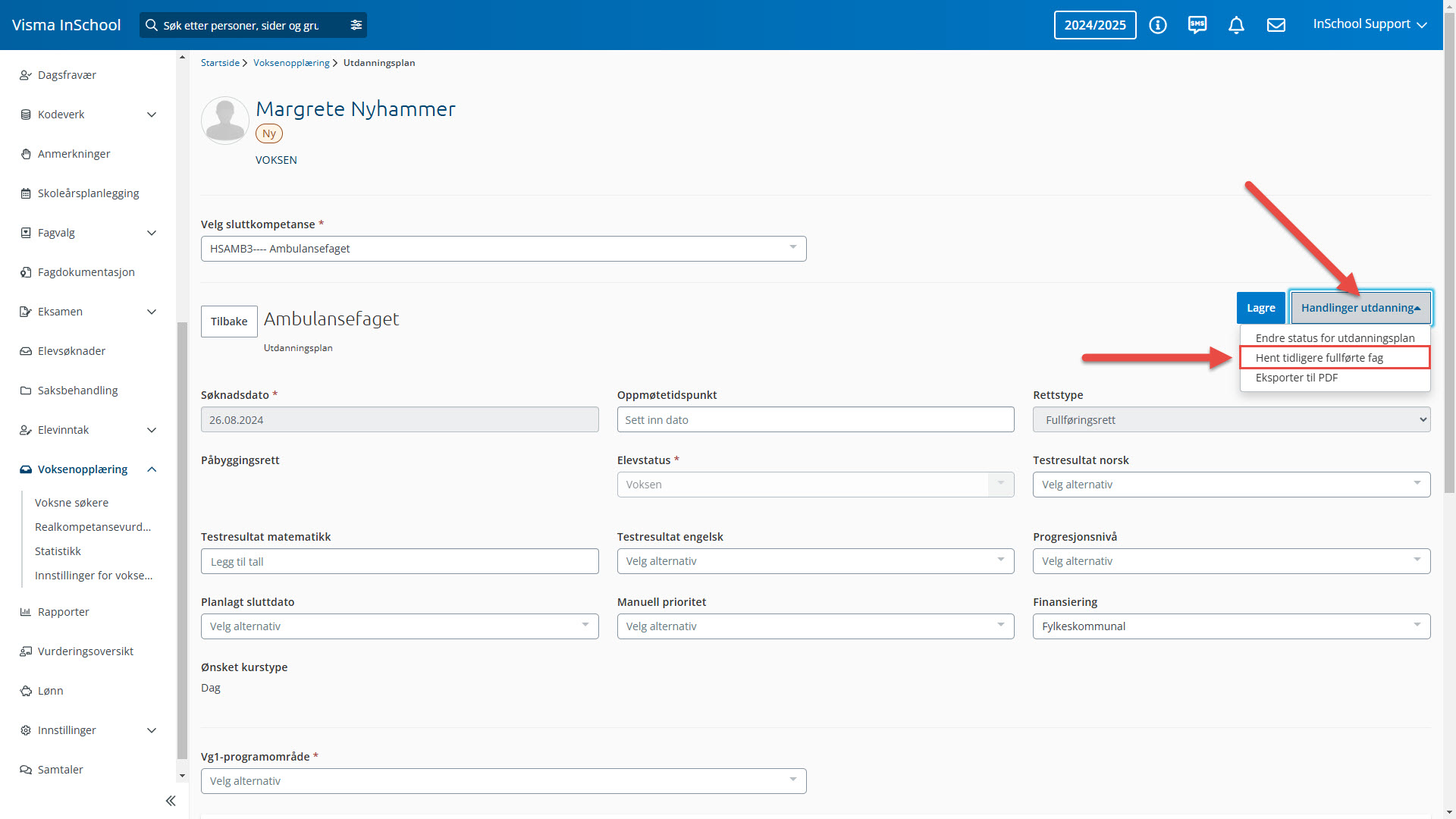
Task: Open the SMS message icon in header
Action: click(x=1197, y=25)
